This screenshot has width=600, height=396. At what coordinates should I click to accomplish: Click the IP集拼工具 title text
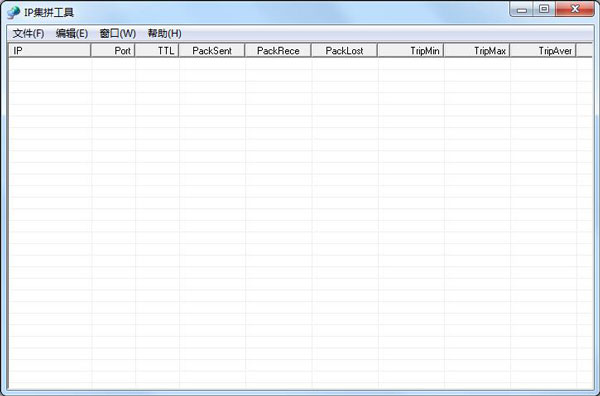pos(49,13)
